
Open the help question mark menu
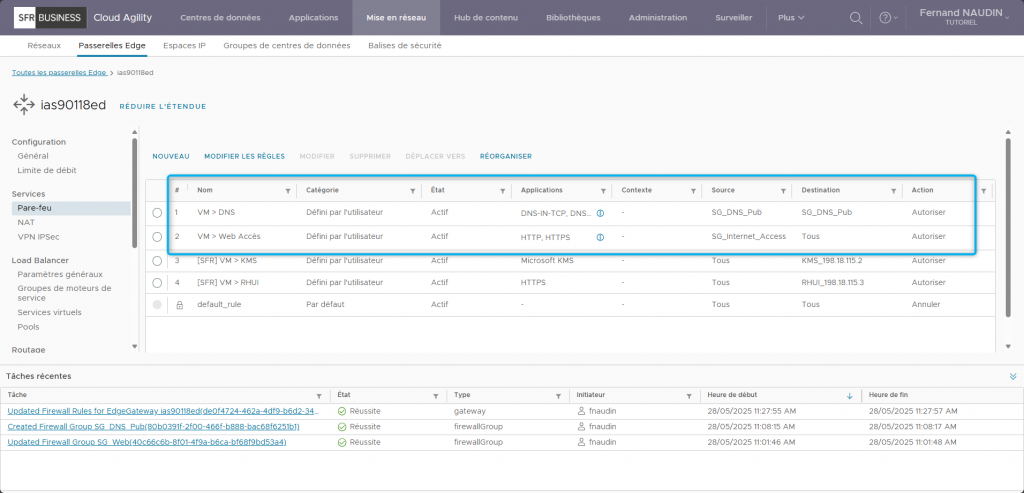[x=885, y=18]
